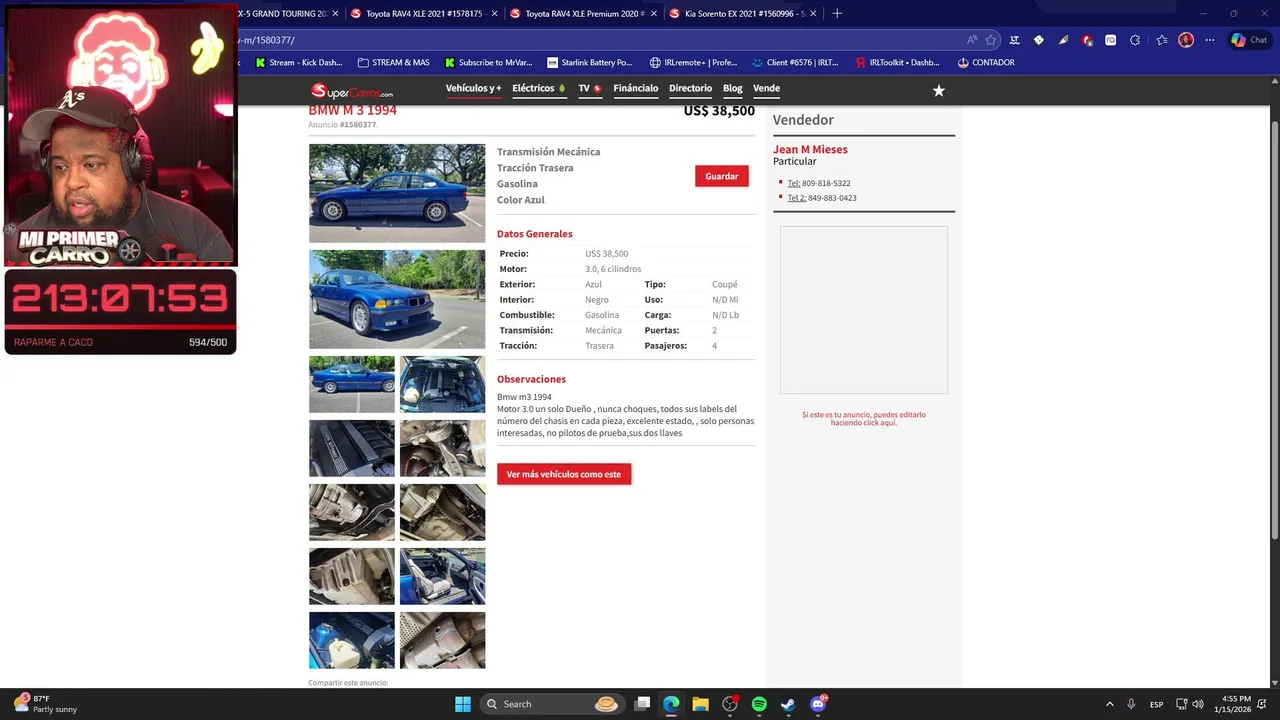1280x720 pixels.
Task: Open Spotify on taskbar
Action: pyautogui.click(x=759, y=704)
